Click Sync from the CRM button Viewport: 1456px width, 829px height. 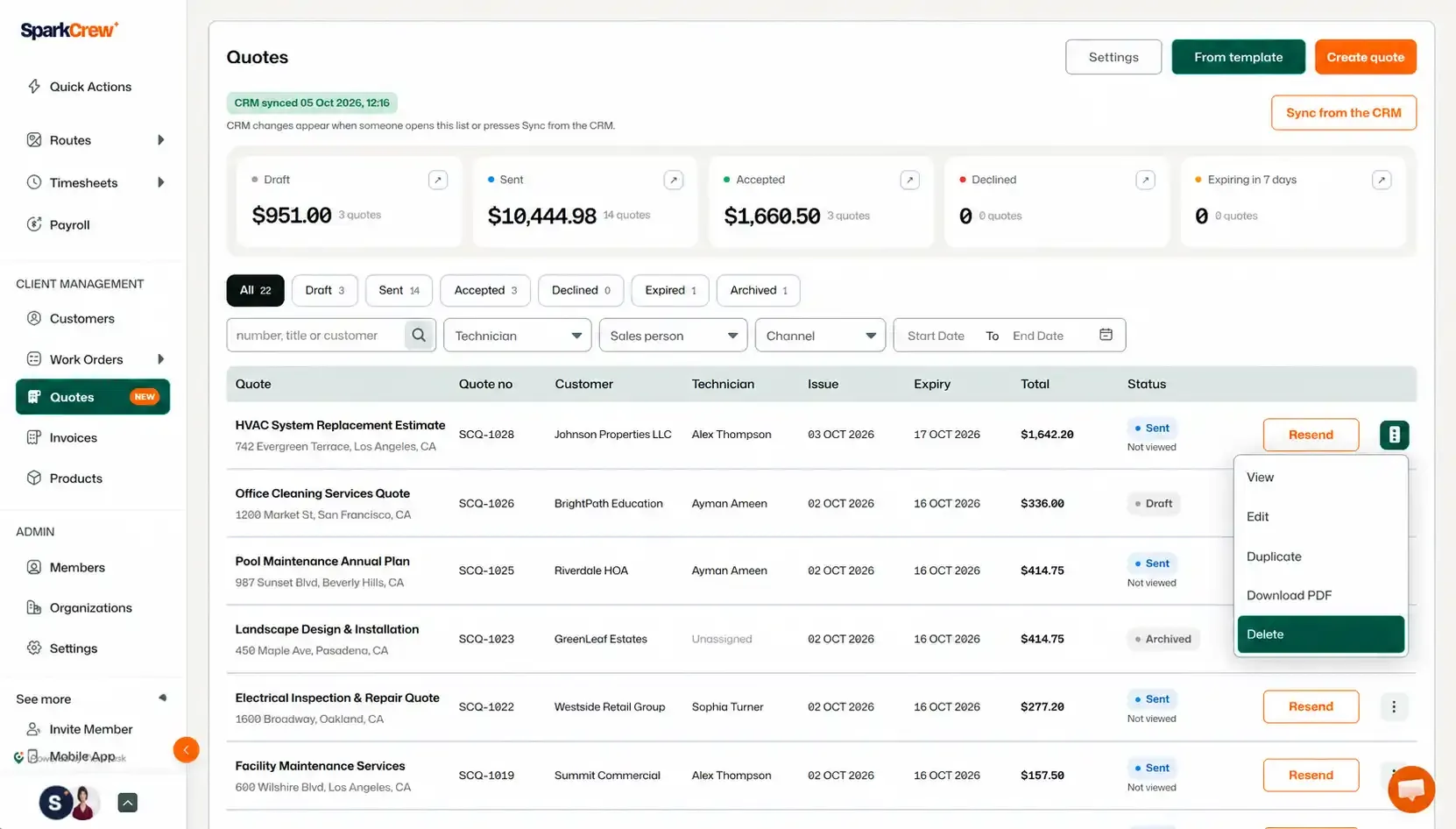coord(1343,112)
